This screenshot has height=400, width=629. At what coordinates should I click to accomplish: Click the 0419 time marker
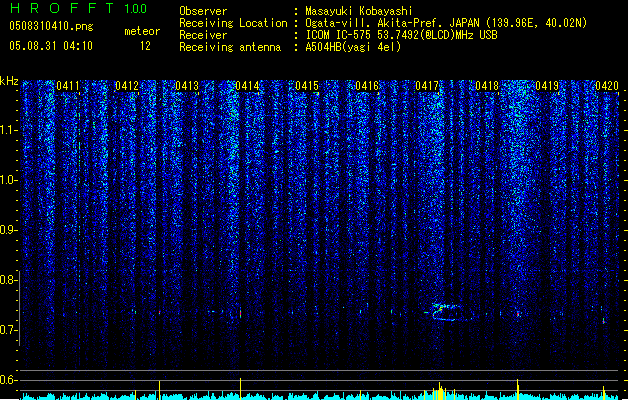547,86
